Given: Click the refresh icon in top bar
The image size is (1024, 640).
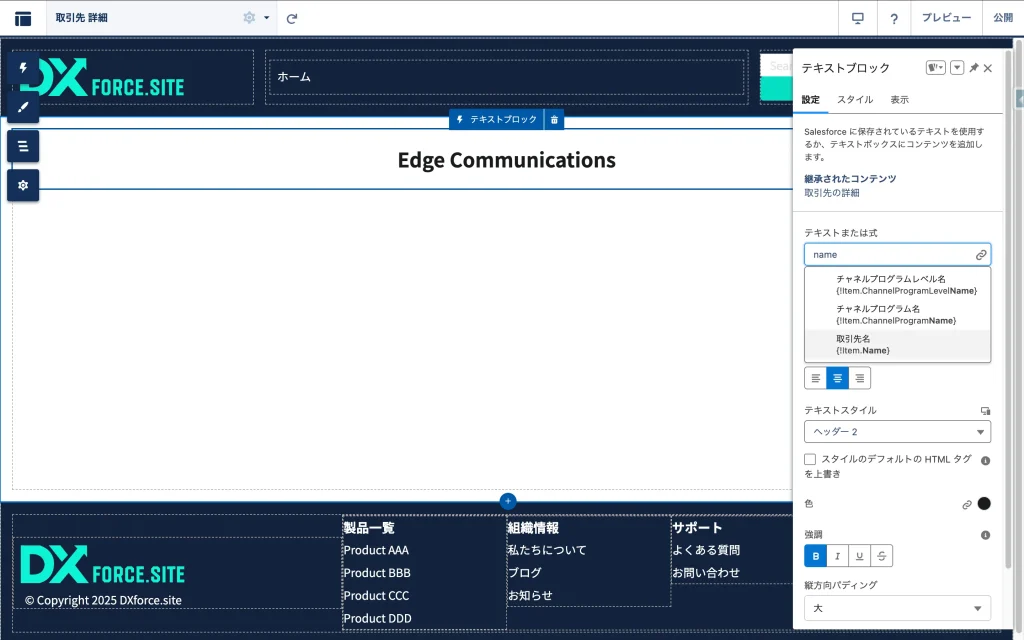Looking at the screenshot, I should pyautogui.click(x=292, y=18).
